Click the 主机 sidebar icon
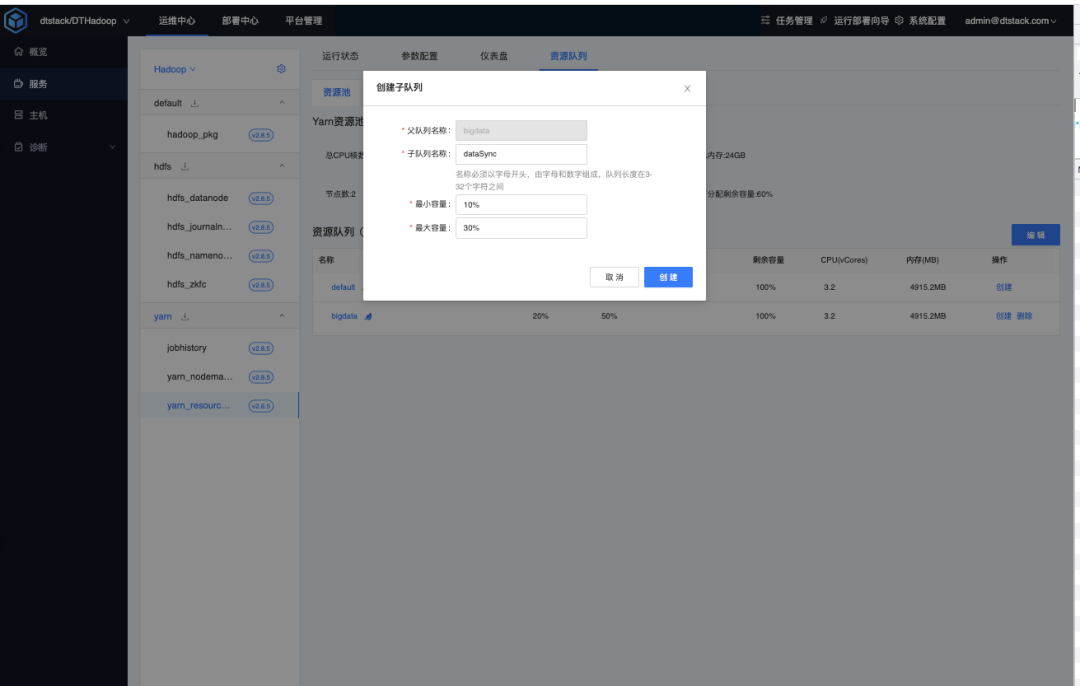 point(19,115)
